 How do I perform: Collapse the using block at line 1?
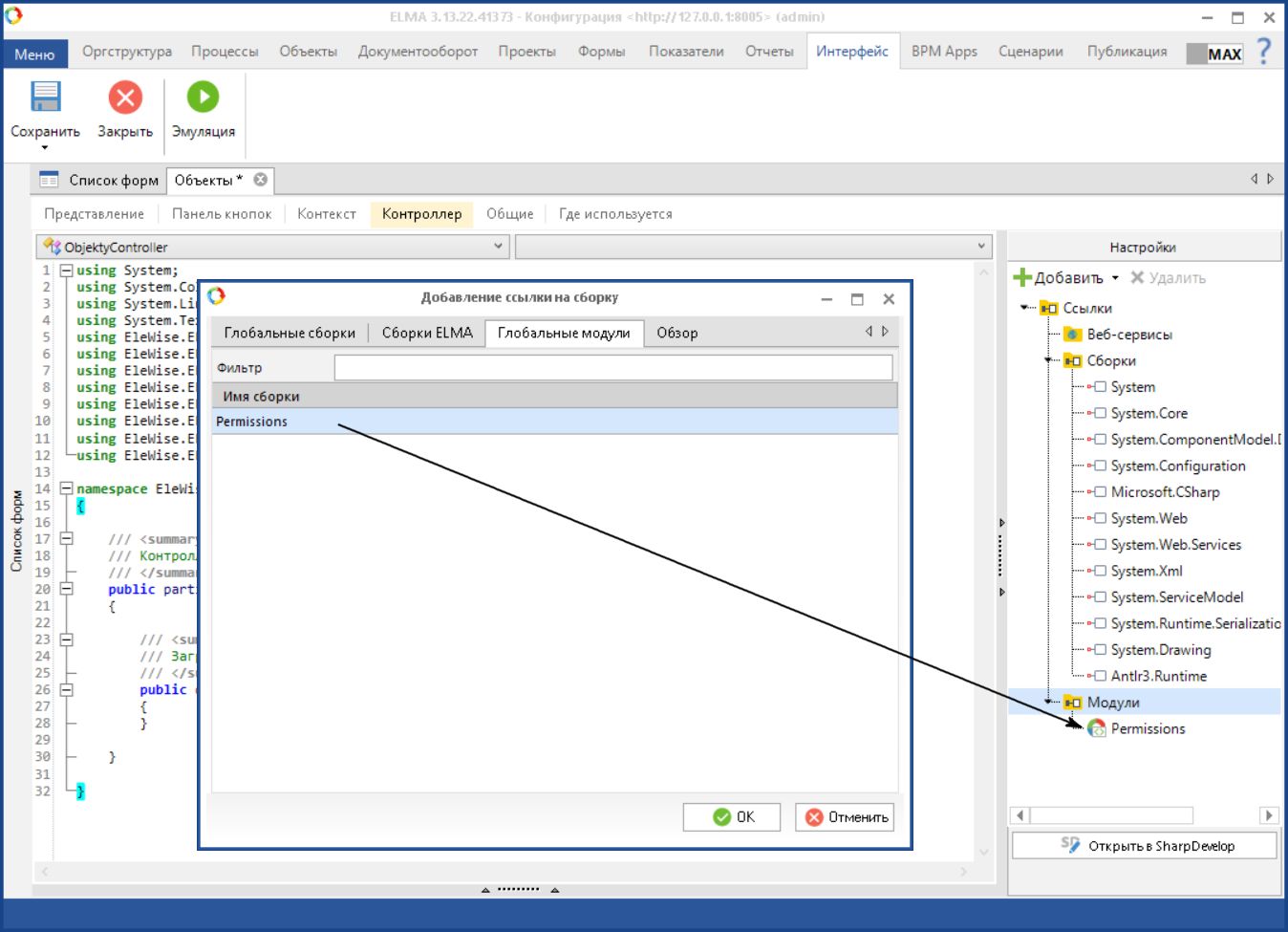67,271
